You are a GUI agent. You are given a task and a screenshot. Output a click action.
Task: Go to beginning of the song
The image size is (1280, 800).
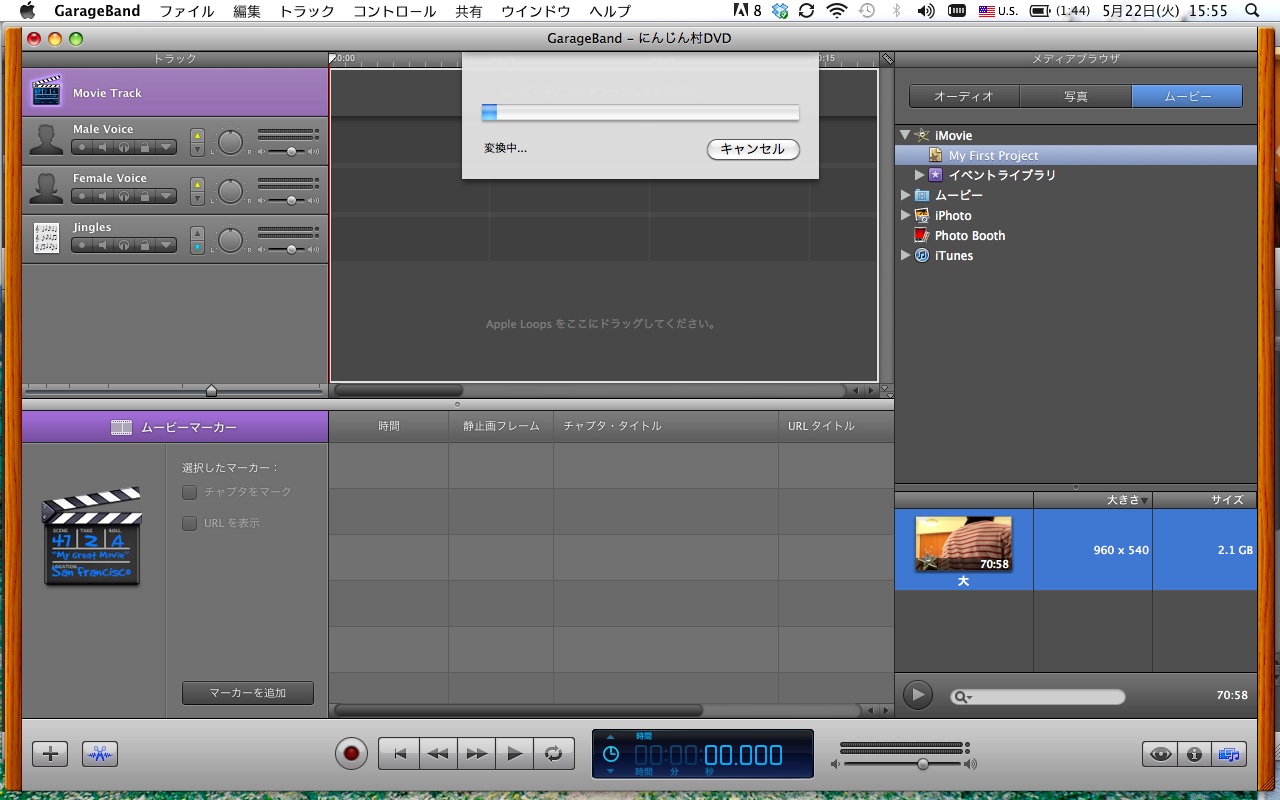(398, 754)
